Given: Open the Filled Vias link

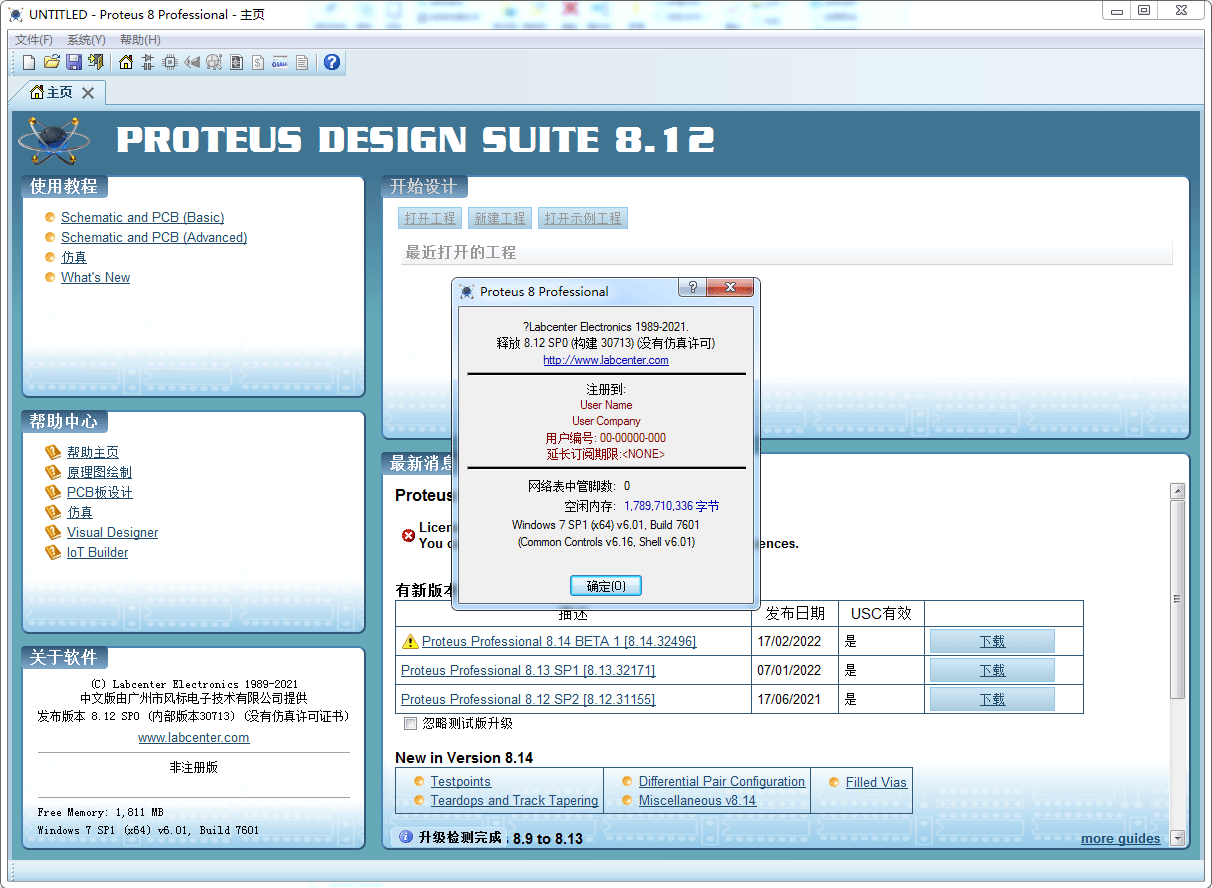Looking at the screenshot, I should [876, 782].
